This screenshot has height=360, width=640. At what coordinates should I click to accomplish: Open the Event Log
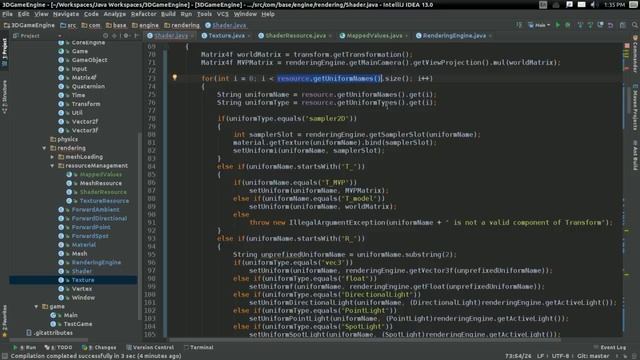coord(610,347)
